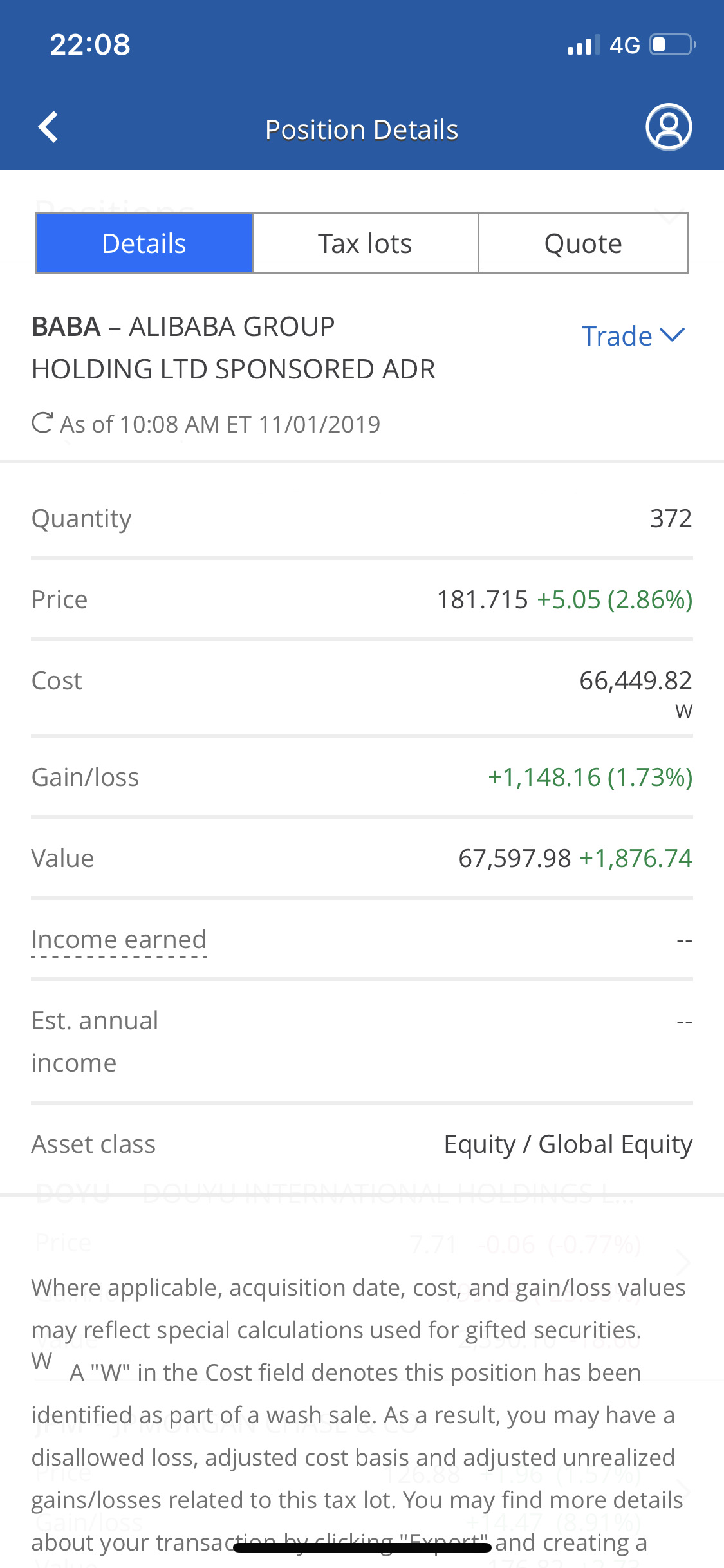
Task: Tap the Asset class Equity / Global Equity
Action: 568,1144
